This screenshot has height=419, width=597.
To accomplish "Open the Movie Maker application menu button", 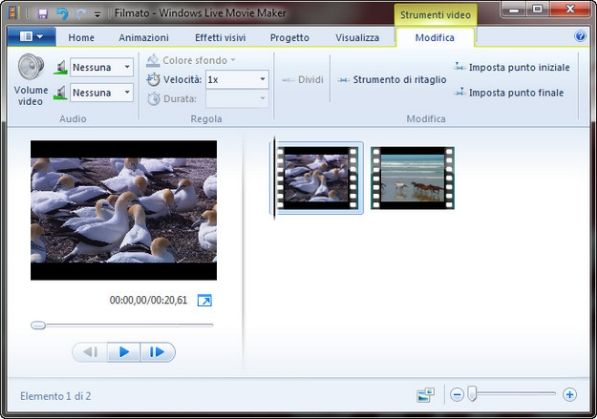I will tap(31, 37).
